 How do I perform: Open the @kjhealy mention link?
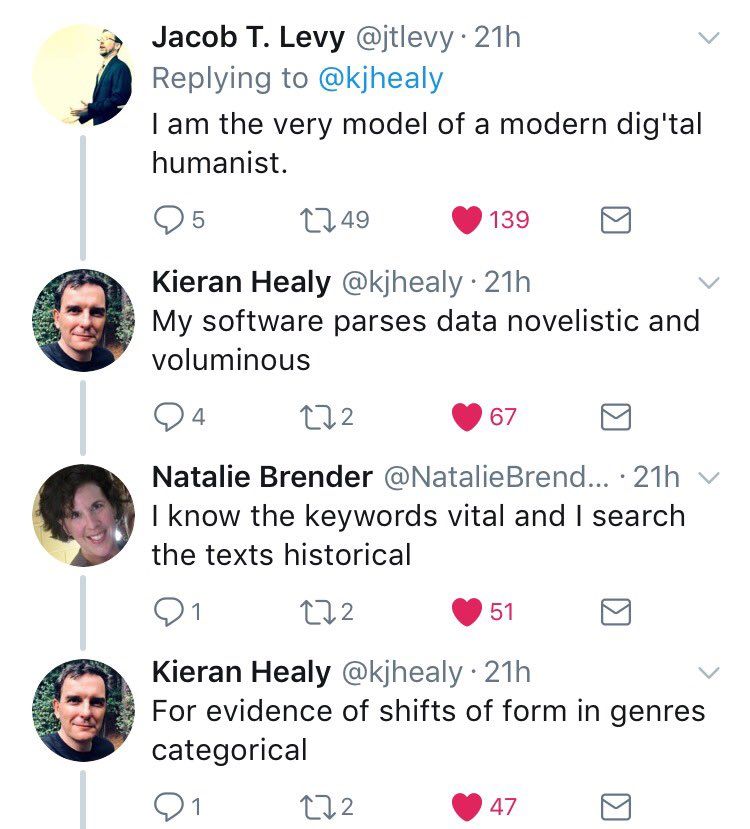(x=381, y=78)
